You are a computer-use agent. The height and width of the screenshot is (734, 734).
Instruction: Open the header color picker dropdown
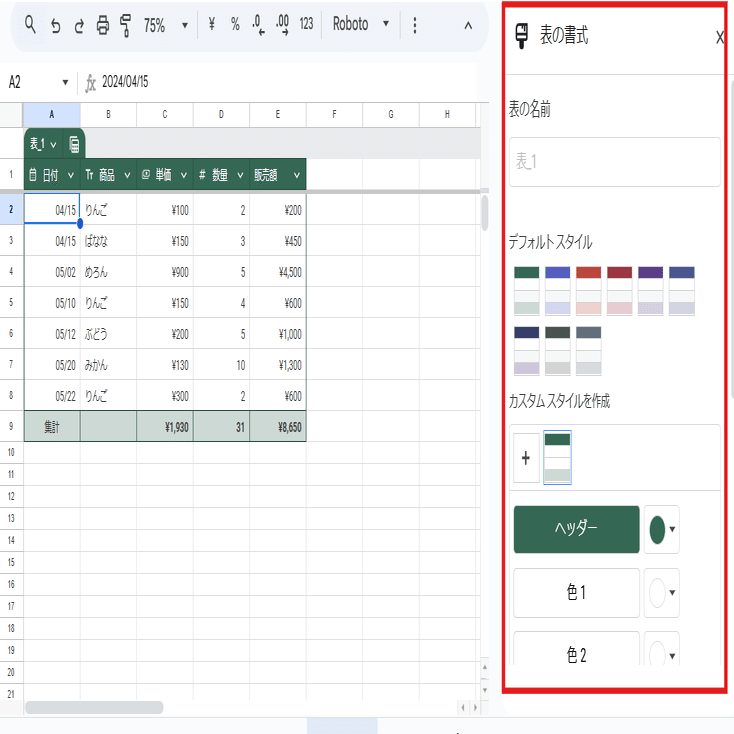click(661, 529)
